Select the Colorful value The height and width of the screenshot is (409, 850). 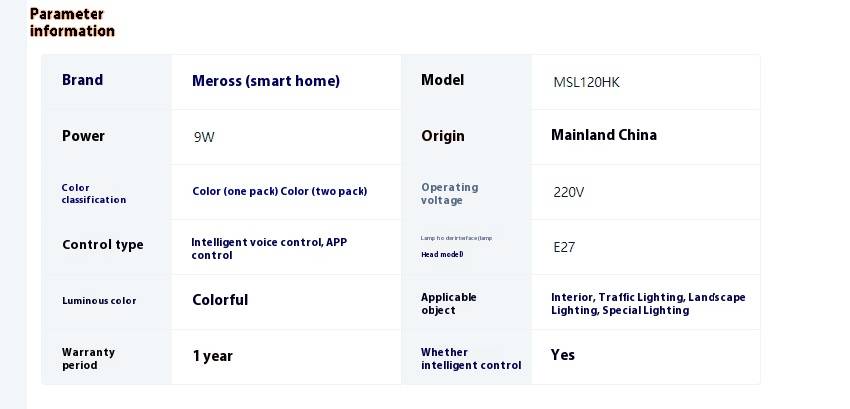click(x=220, y=300)
